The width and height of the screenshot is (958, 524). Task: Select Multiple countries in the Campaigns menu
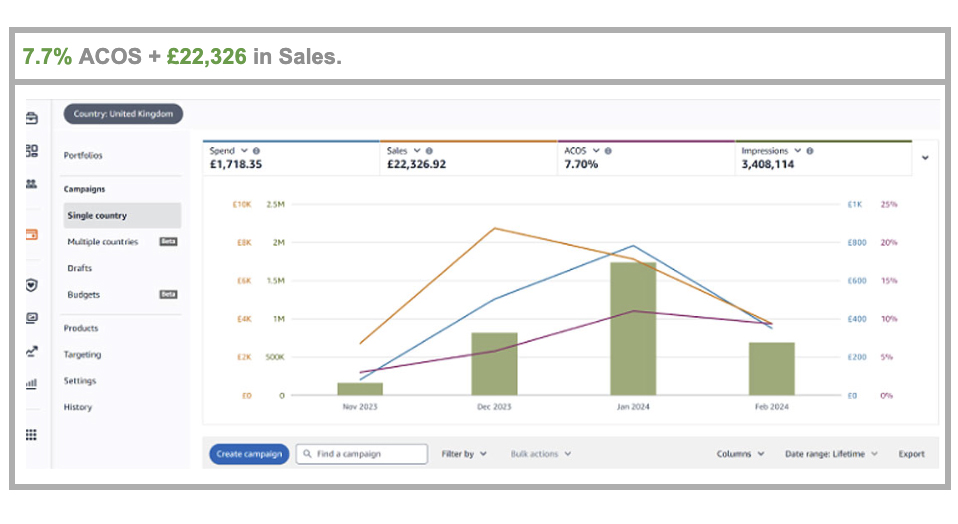pos(103,242)
